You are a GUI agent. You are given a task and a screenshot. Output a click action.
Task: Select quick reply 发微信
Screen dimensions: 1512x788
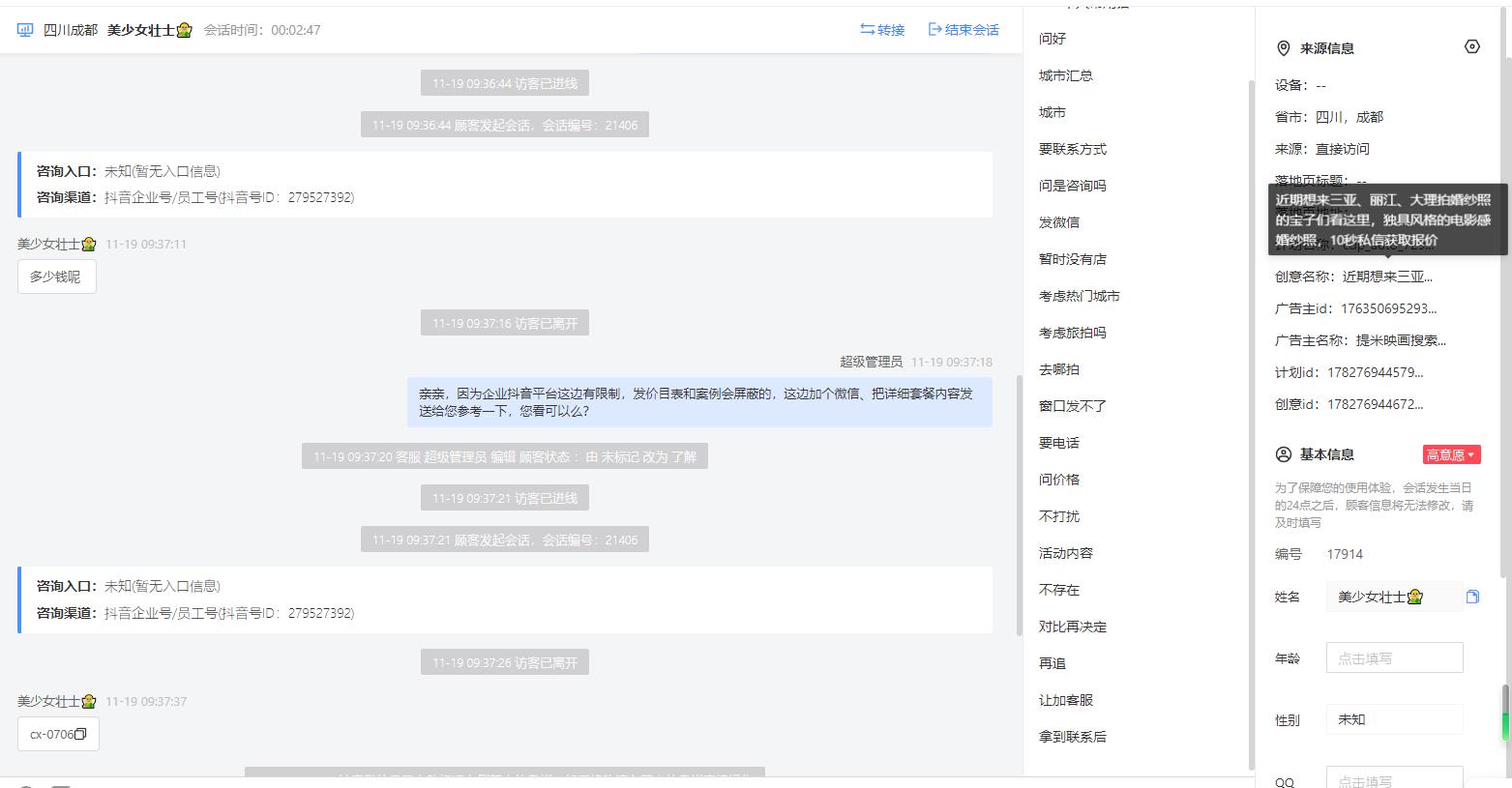(x=1059, y=222)
